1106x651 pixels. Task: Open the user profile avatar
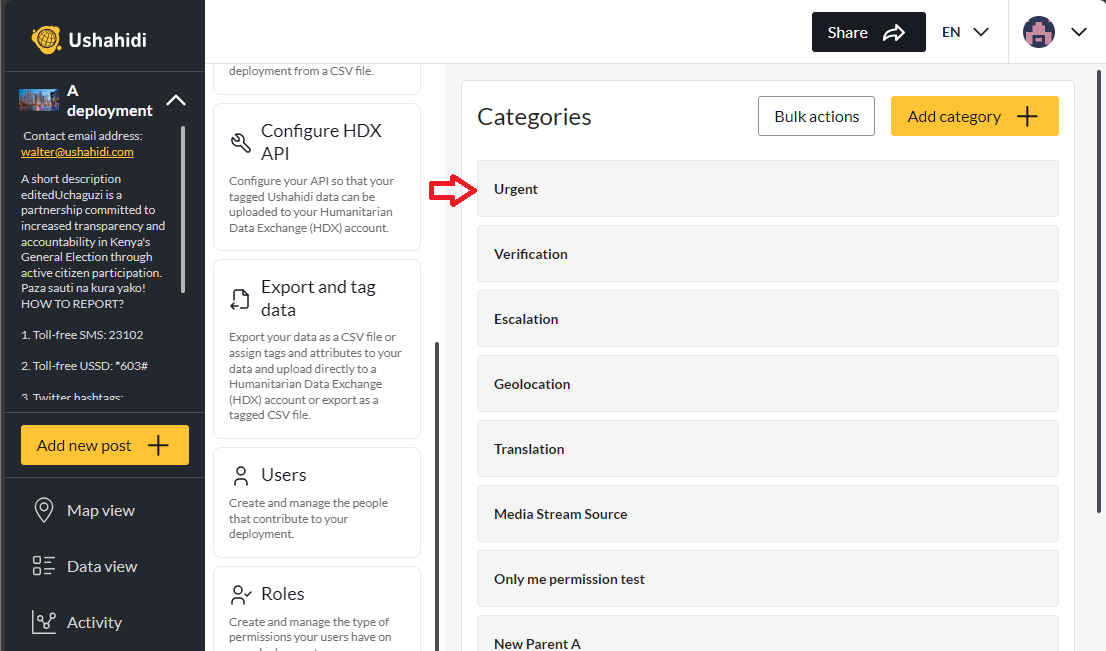tap(1039, 31)
